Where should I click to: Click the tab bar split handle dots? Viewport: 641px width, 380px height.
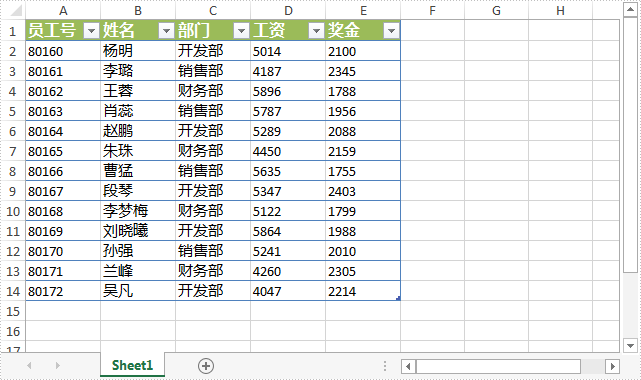pos(385,366)
